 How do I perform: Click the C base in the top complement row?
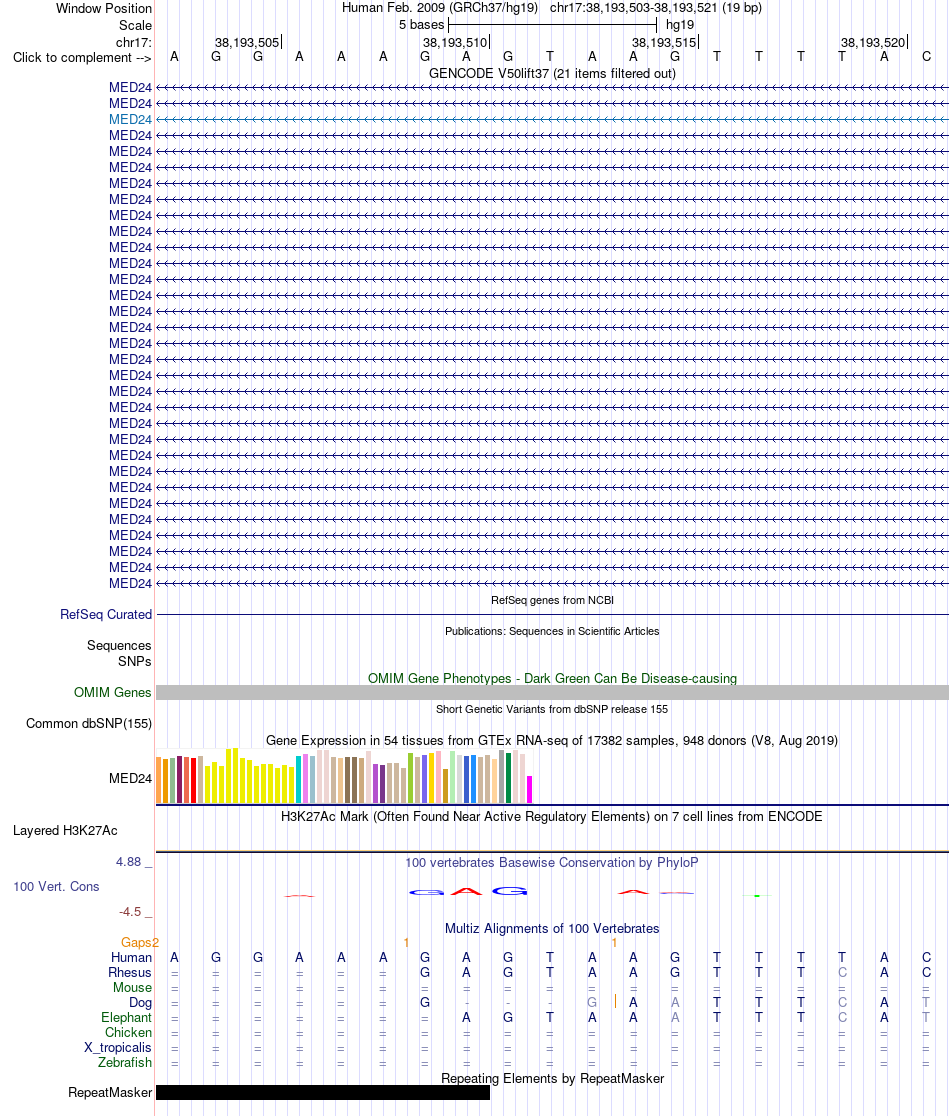[927, 57]
